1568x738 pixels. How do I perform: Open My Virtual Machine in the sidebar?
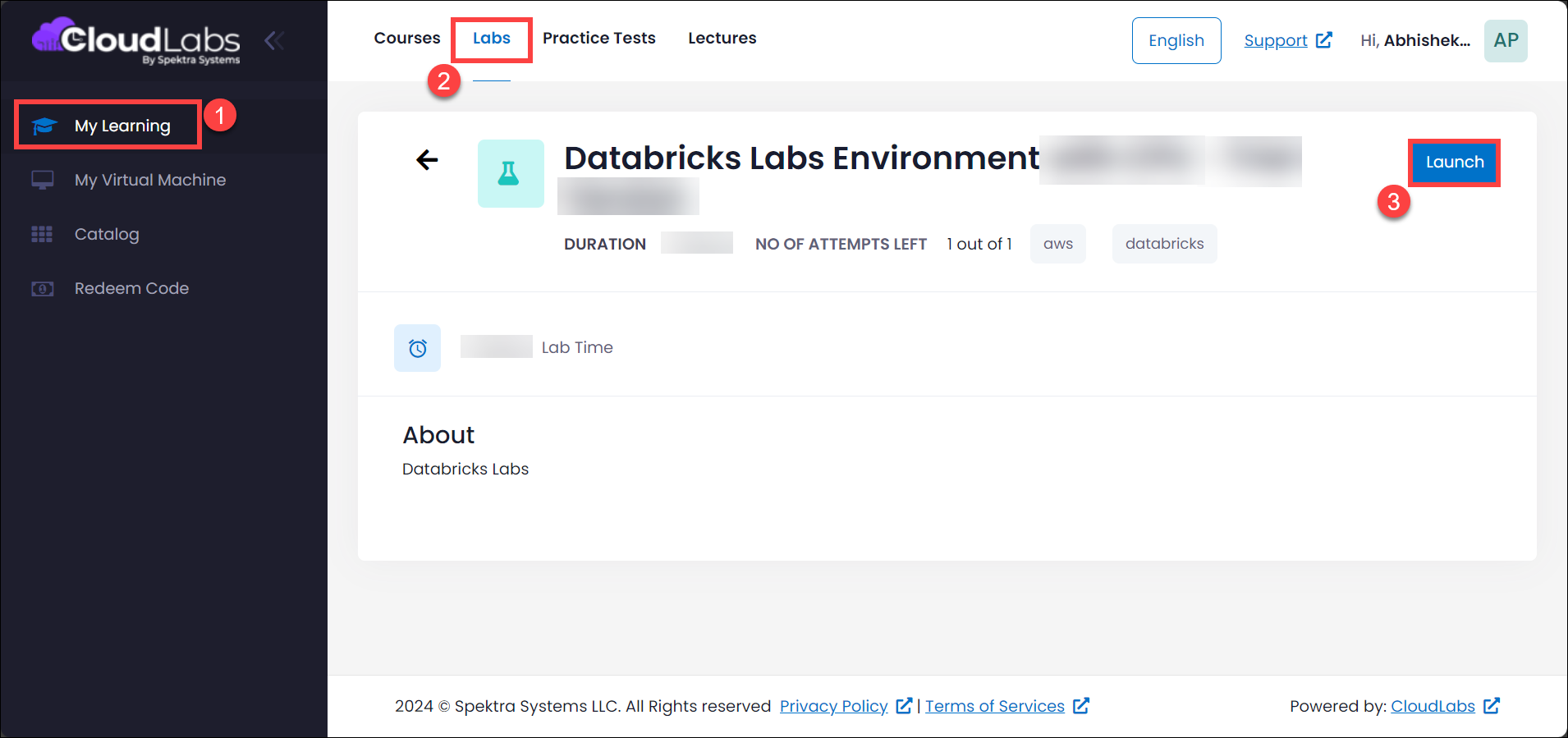pos(150,180)
